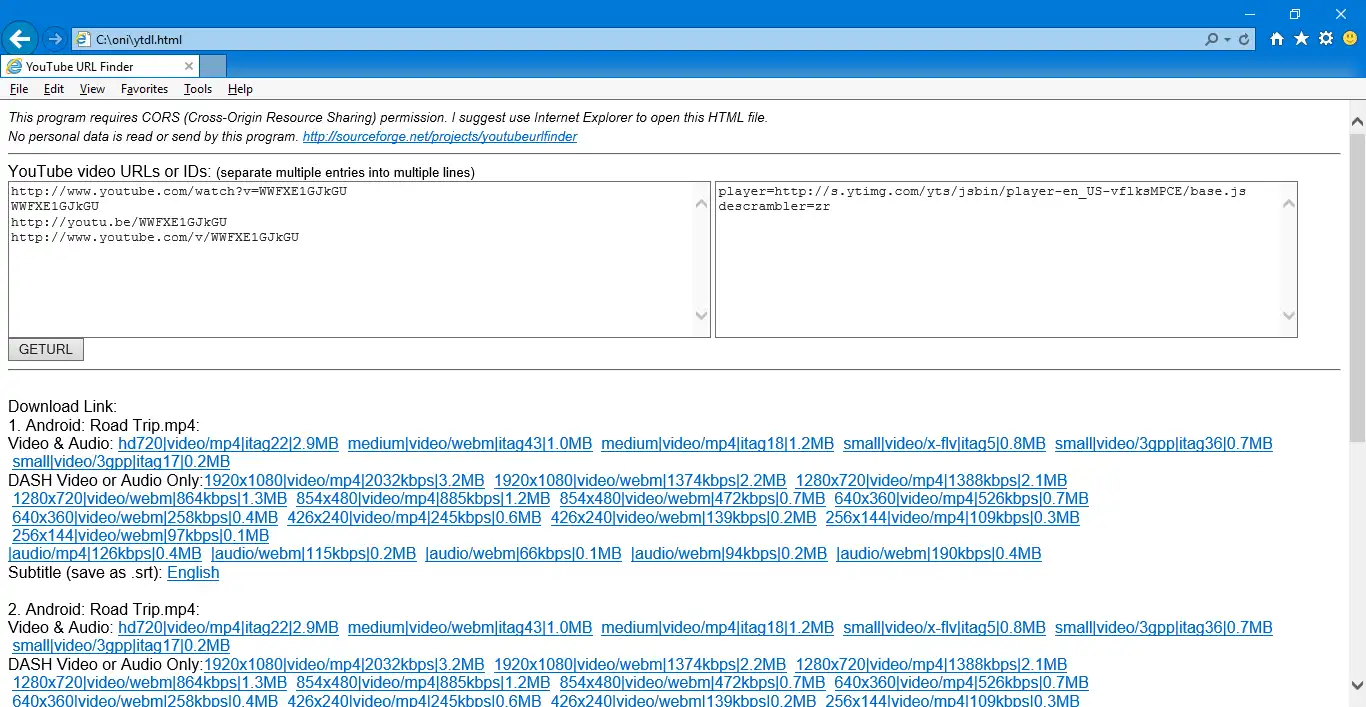The height and width of the screenshot is (707, 1366).
Task: Open entry 1 426x240 webm 139kbps link
Action: pos(683,517)
